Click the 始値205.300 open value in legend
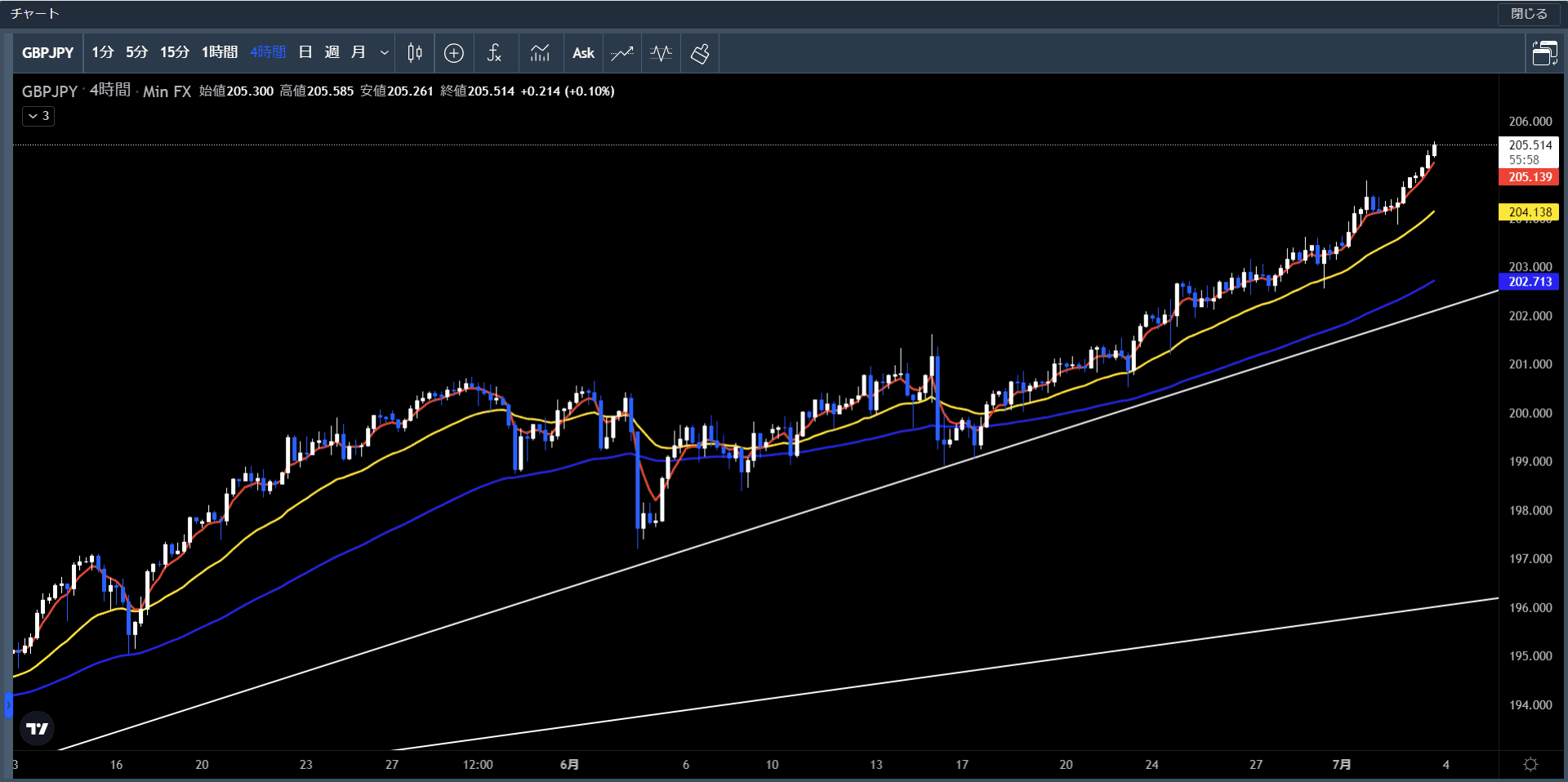Screen dimensions: 1568x782 coord(237,91)
